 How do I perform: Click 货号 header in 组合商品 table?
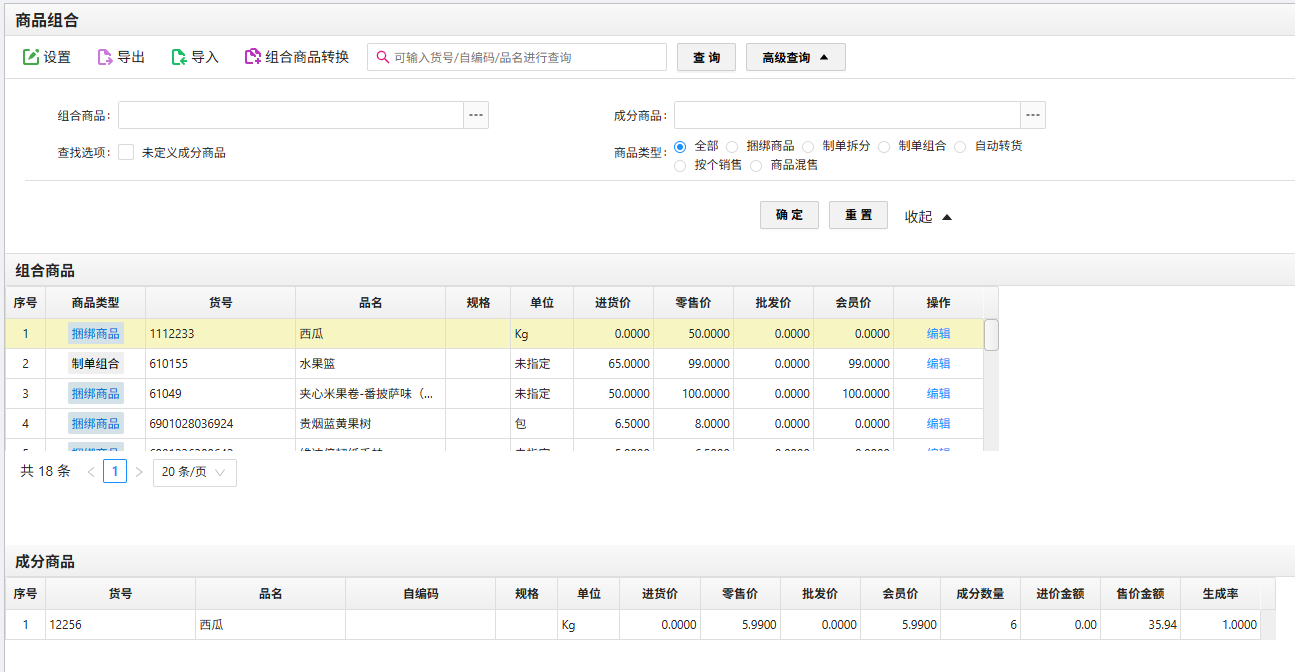pyautogui.click(x=221, y=303)
